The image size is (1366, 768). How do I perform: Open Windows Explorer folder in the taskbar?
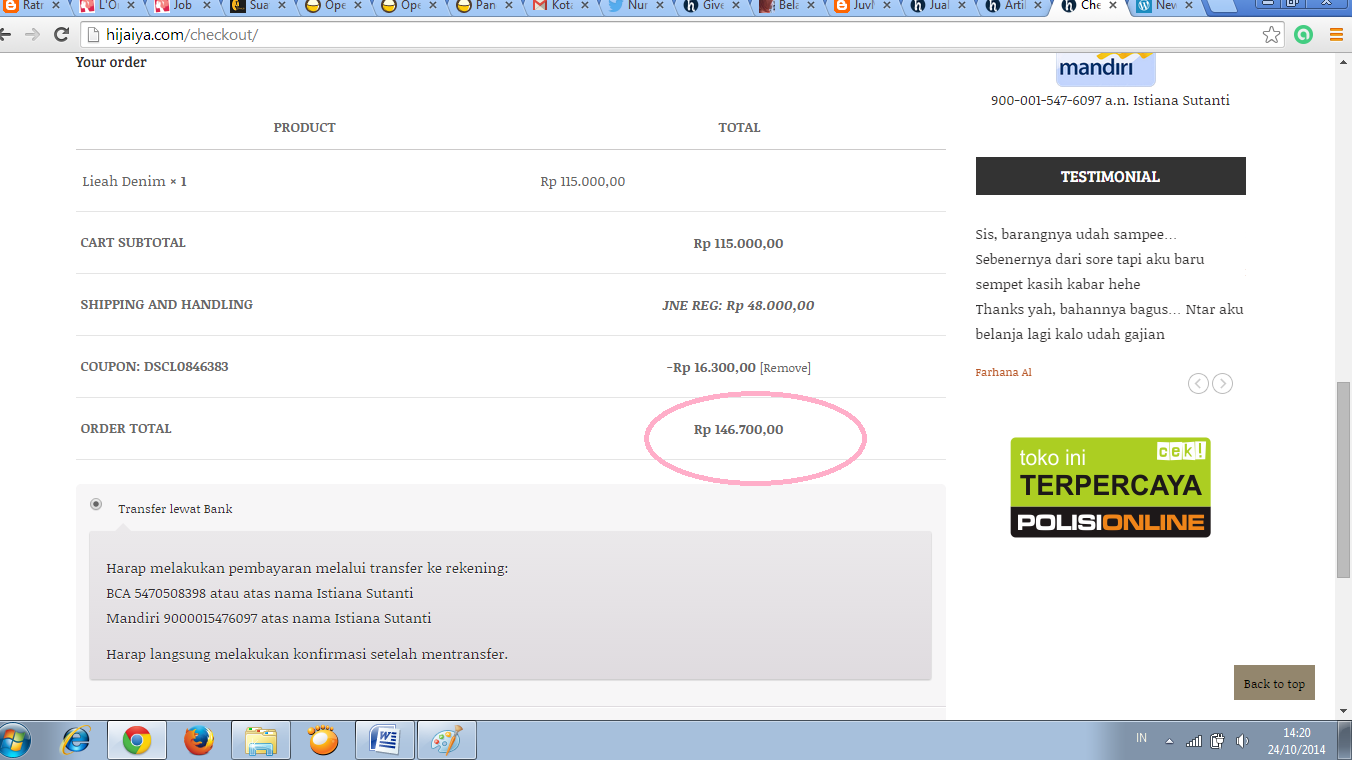[261, 741]
